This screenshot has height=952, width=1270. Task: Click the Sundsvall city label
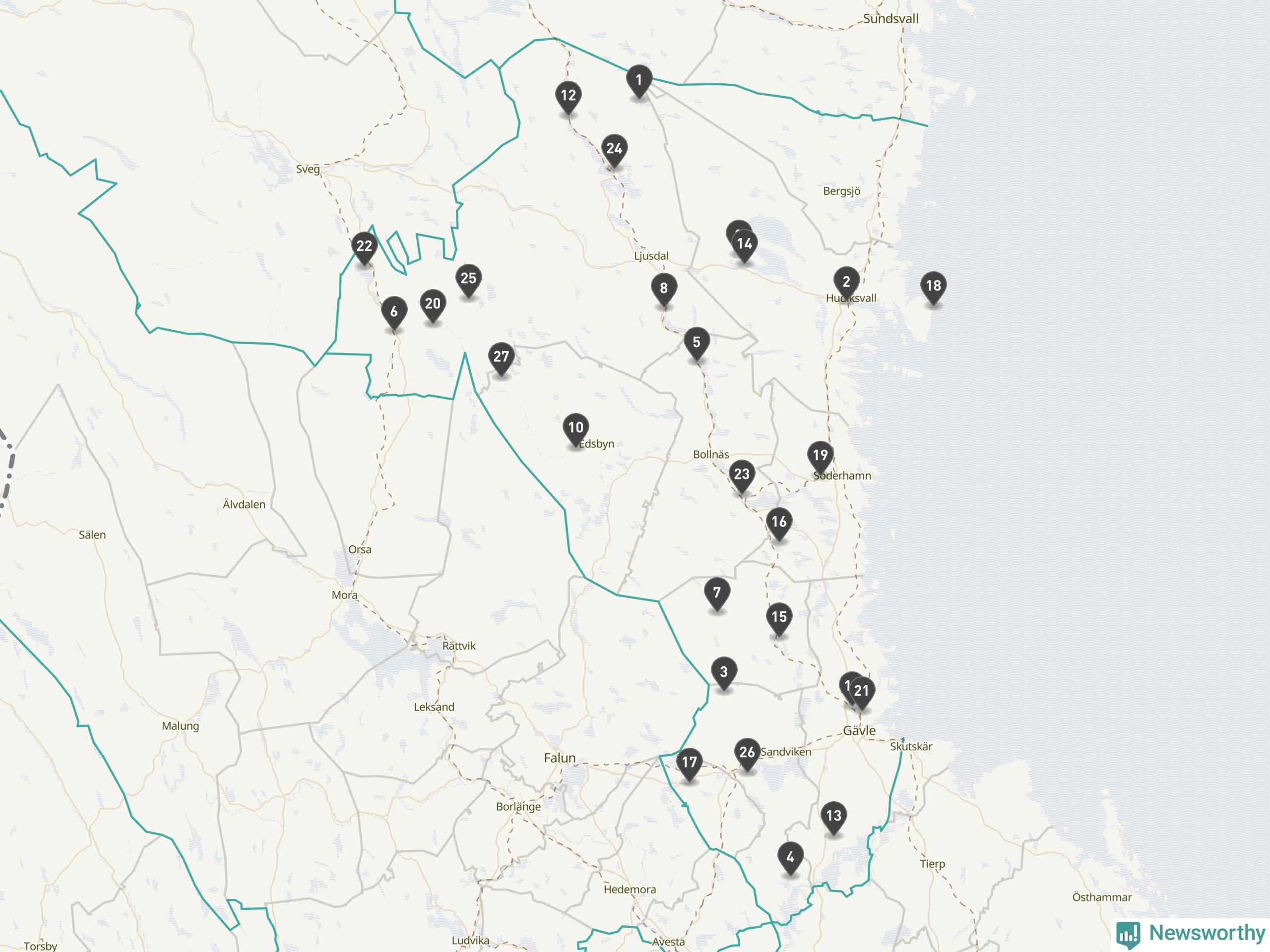coord(890,19)
